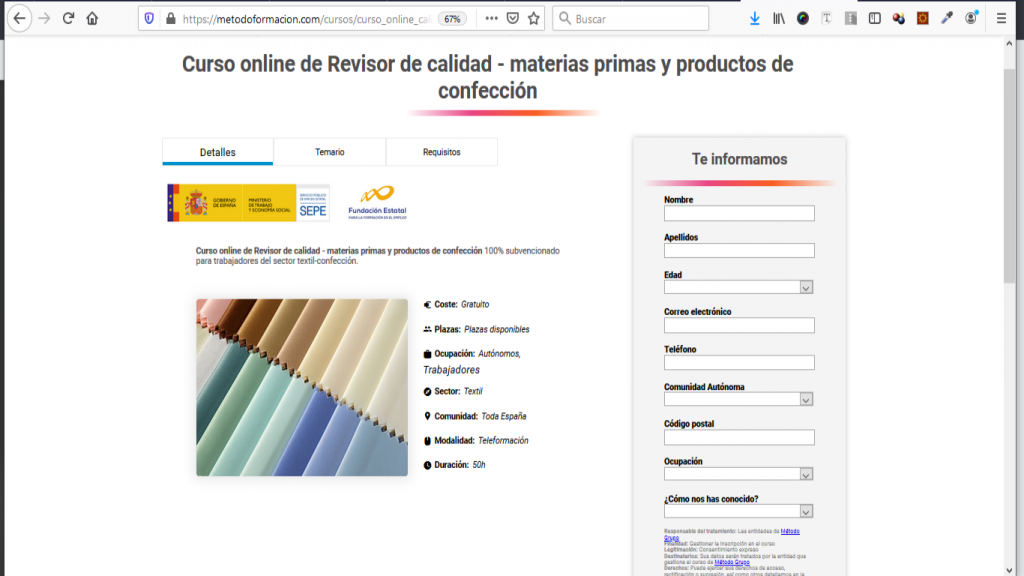This screenshot has height=576, width=1024.
Task: Click the Gobierno de España SEPE logo
Action: click(248, 202)
